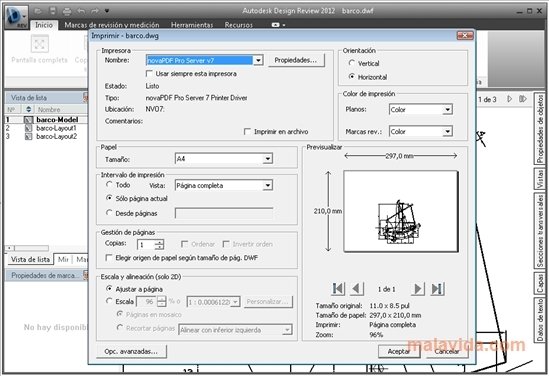Check Imprimir en archivo

(247, 132)
